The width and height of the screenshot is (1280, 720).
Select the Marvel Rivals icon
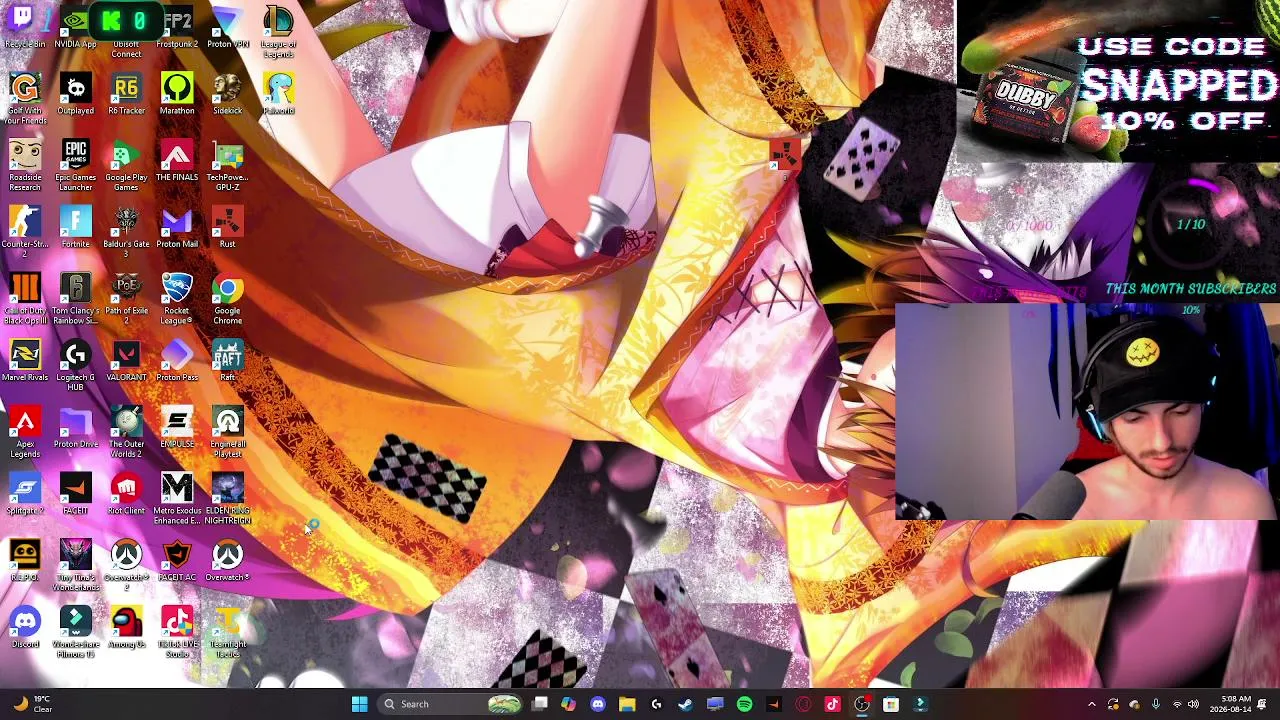[x=25, y=361]
